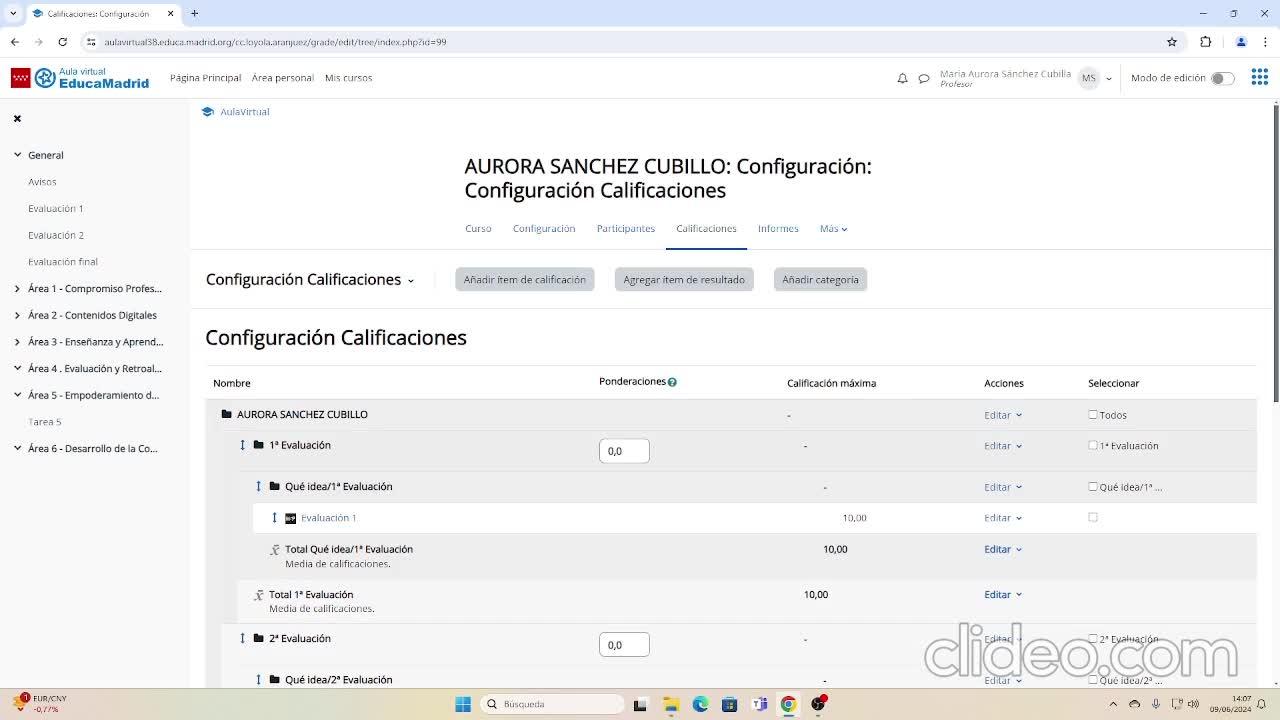Open the browser extensions puzzle icon

click(1205, 42)
